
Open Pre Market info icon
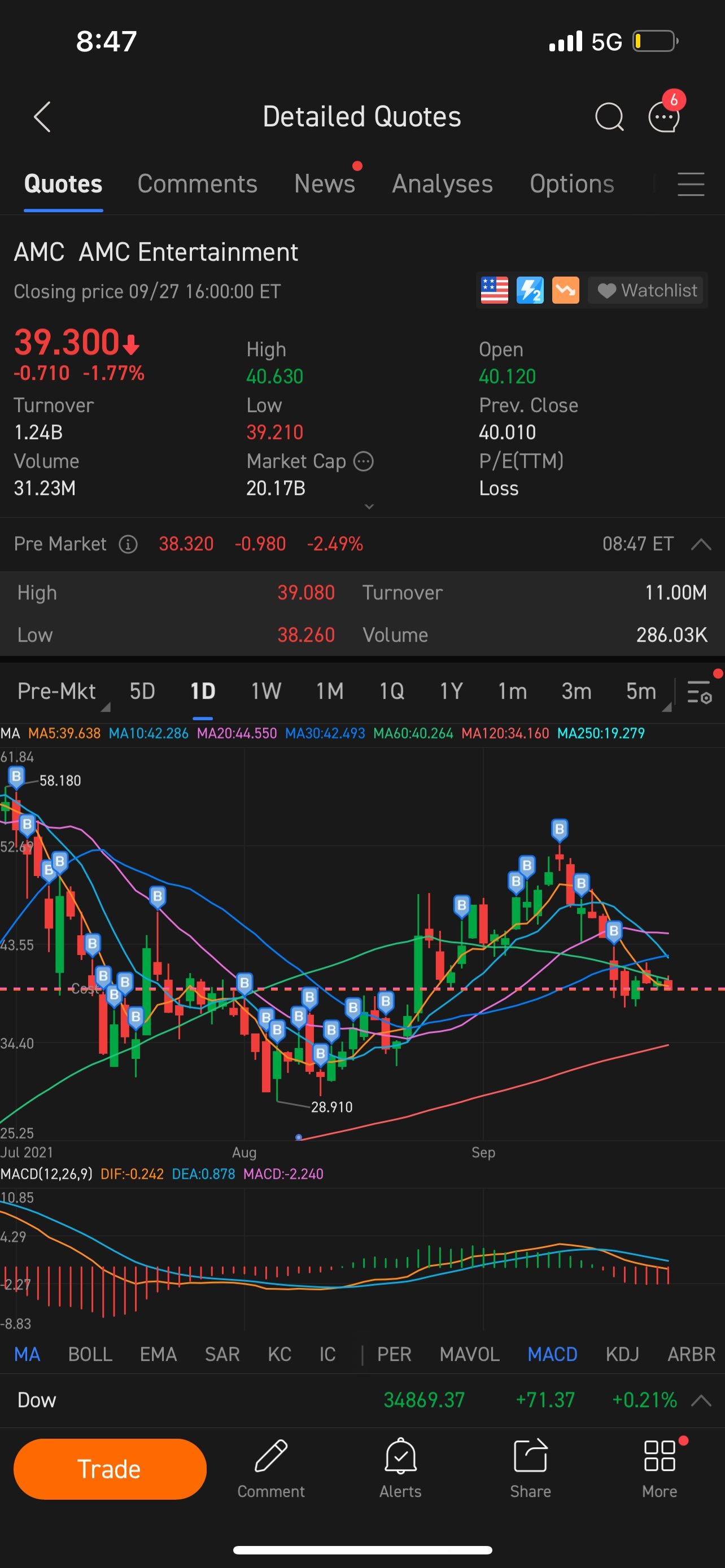click(x=128, y=544)
